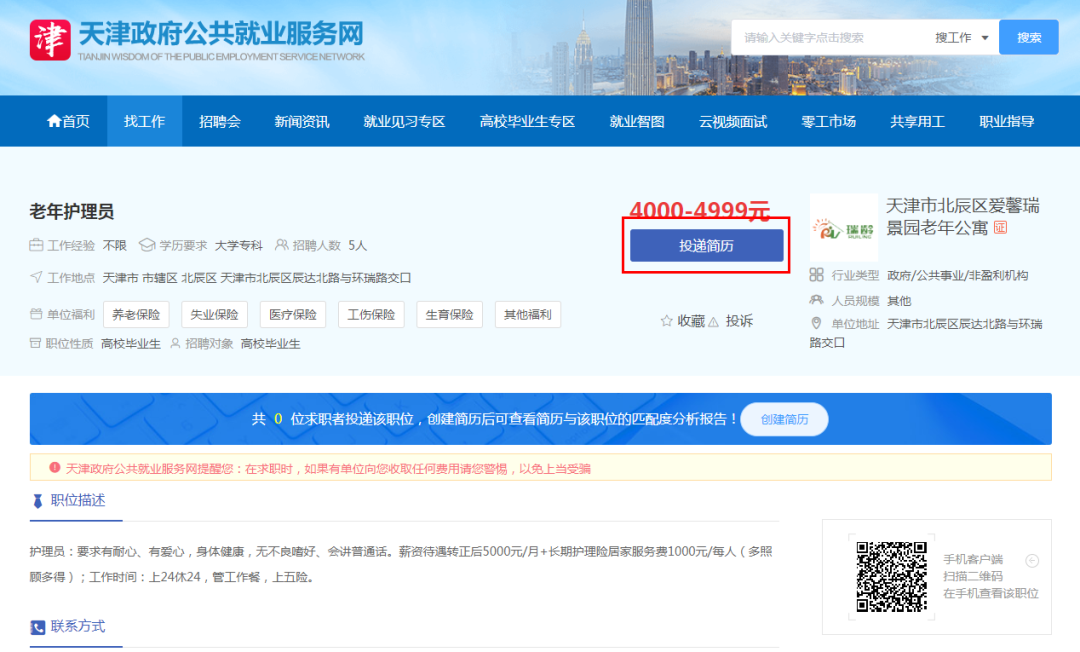Click the red 津 site logo icon
Viewport: 1080px width, 652px height.
pyautogui.click(x=50, y=40)
